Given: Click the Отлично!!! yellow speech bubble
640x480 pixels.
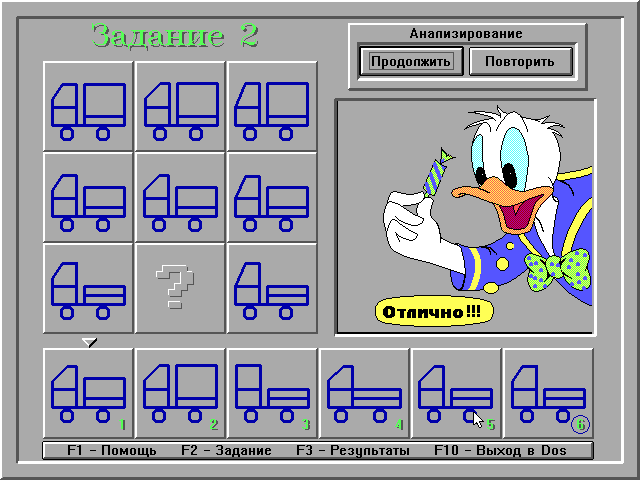Looking at the screenshot, I should (x=434, y=312).
